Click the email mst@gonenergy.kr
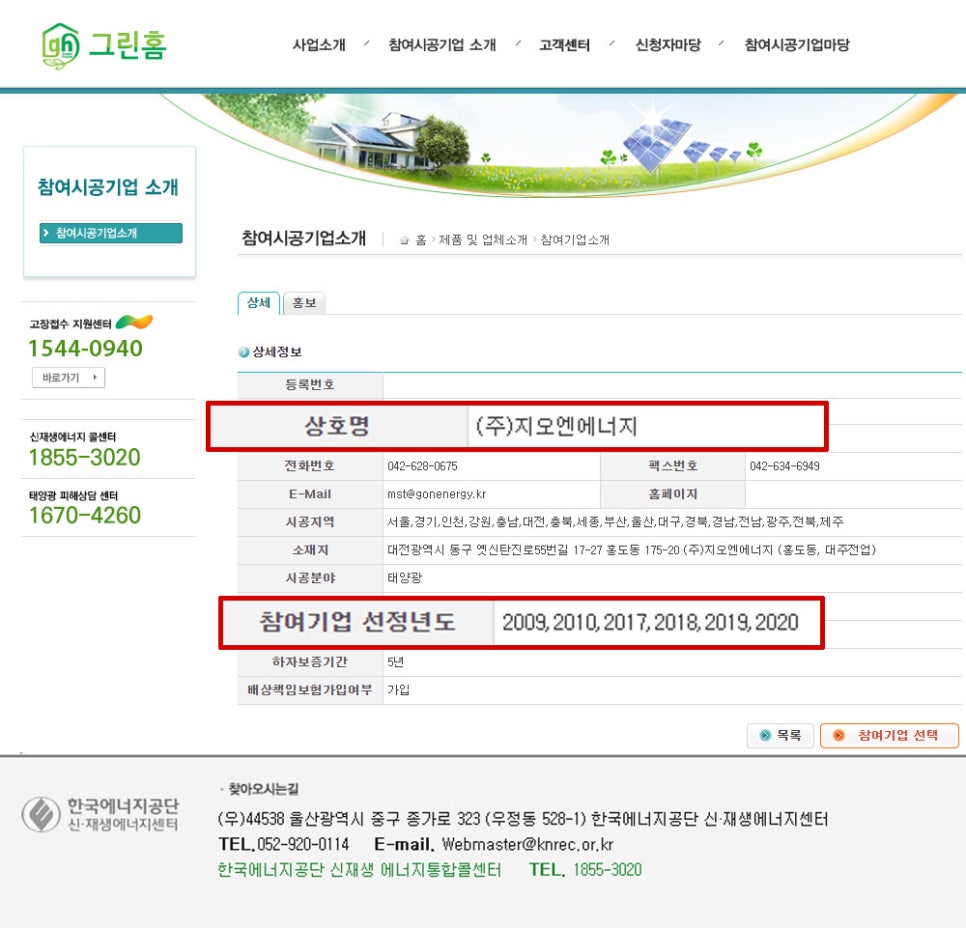This screenshot has width=966, height=928. tap(436, 494)
